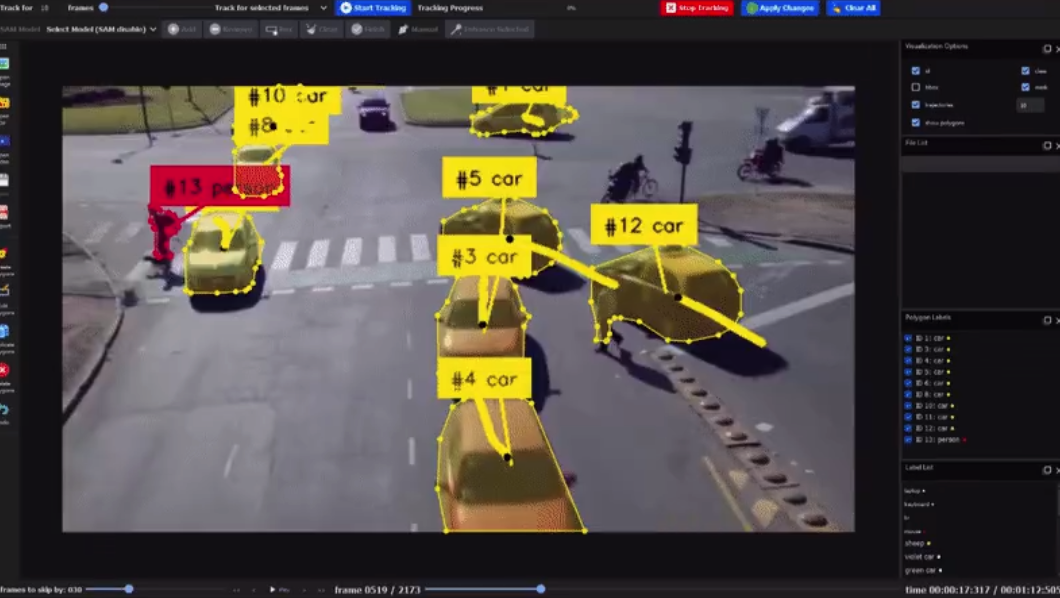Float the Polygon Labels panel

click(x=1046, y=320)
